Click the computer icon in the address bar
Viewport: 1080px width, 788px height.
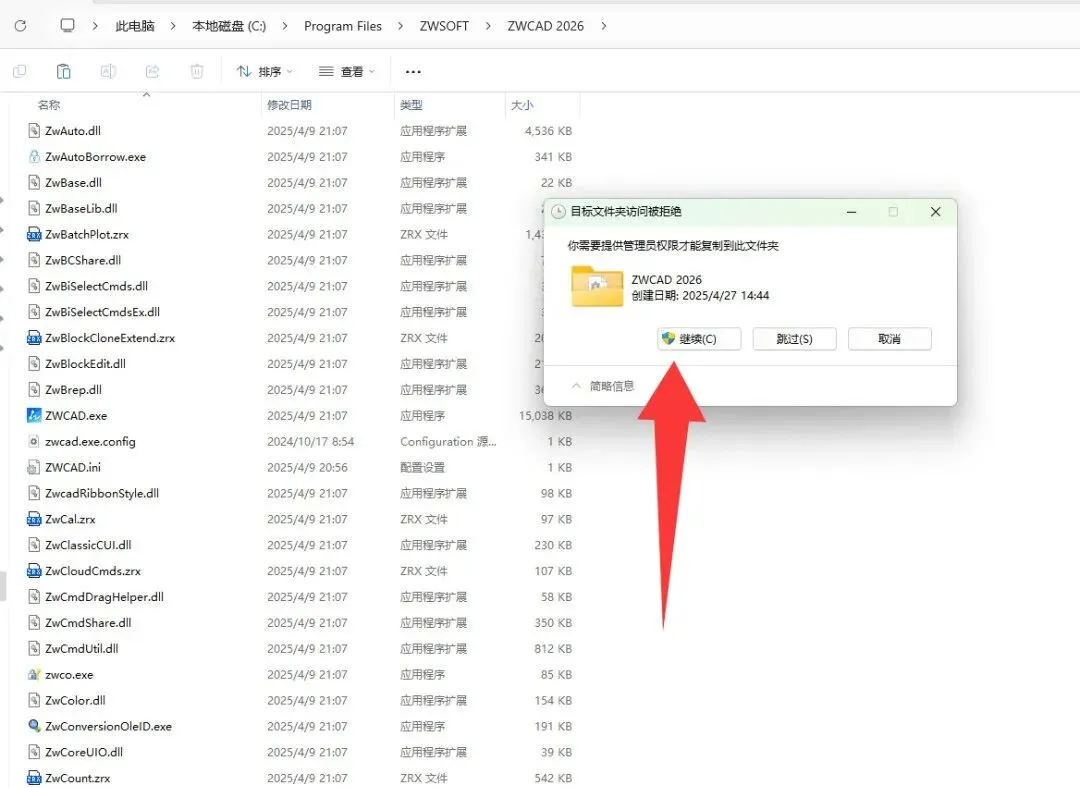pyautogui.click(x=68, y=25)
